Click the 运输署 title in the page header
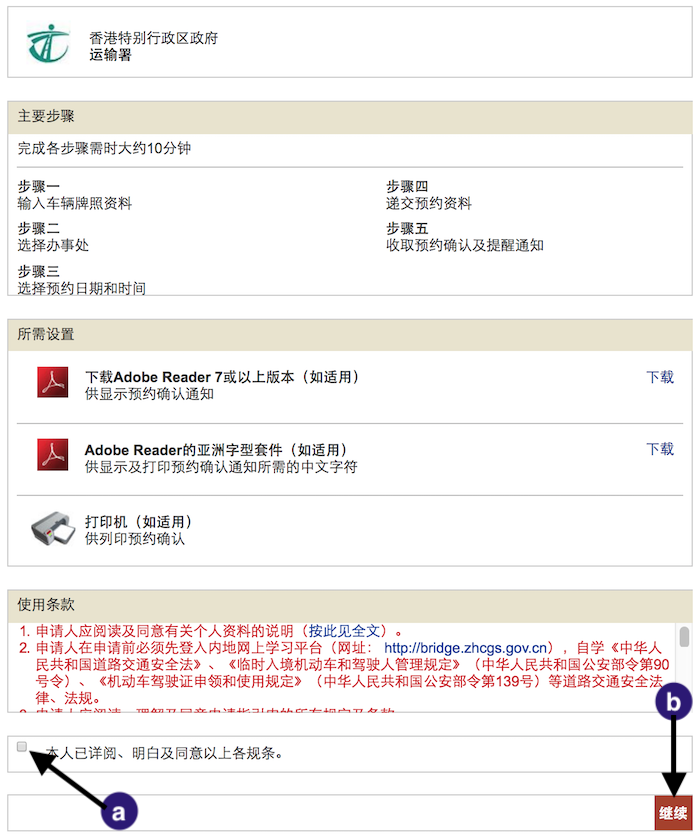700x835 pixels. coord(110,55)
